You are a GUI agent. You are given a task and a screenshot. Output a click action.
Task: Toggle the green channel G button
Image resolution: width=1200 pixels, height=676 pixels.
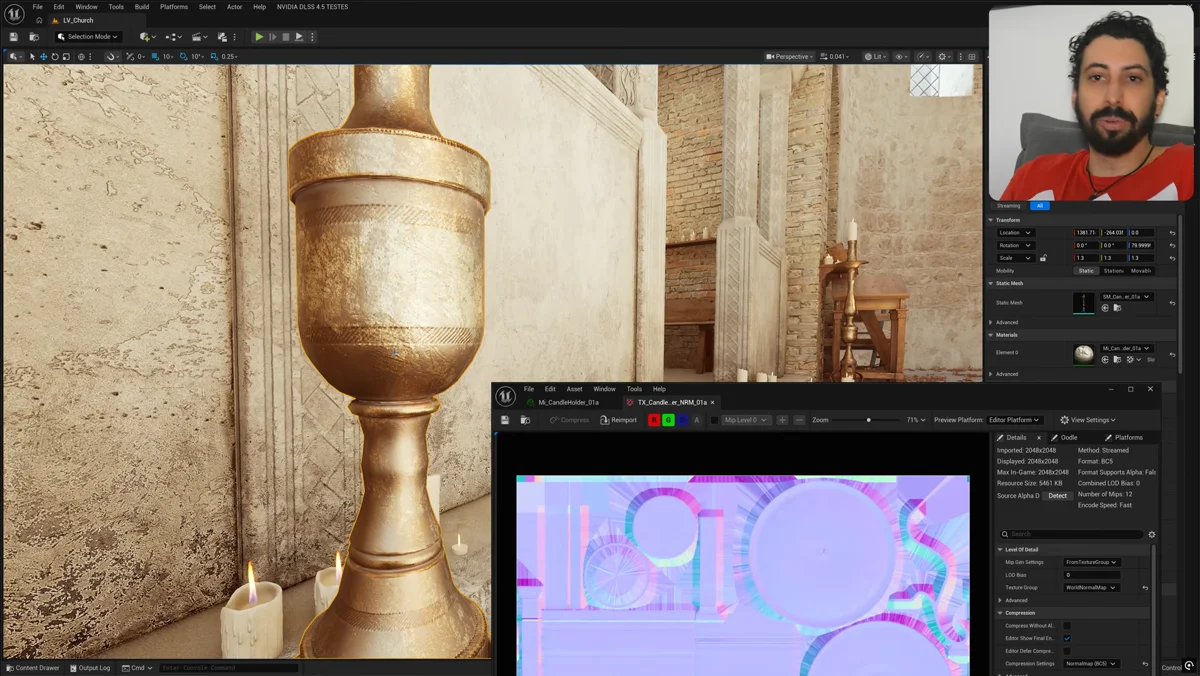[x=668, y=420]
